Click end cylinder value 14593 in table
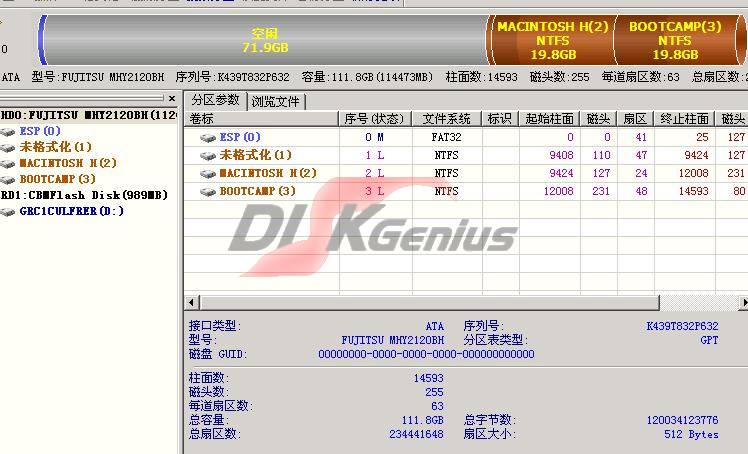Image resolution: width=748 pixels, height=454 pixels. click(x=694, y=192)
